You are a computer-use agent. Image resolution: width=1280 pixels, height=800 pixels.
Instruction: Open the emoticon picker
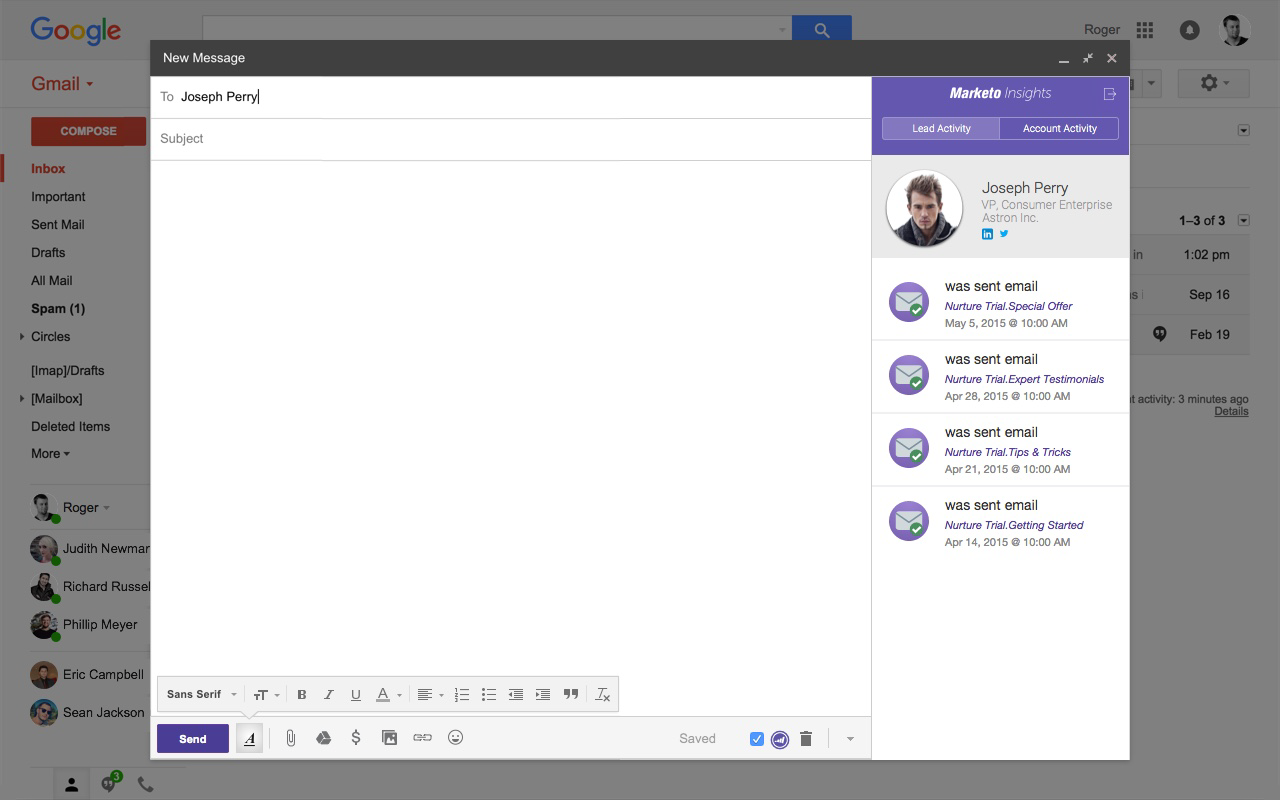pos(455,738)
